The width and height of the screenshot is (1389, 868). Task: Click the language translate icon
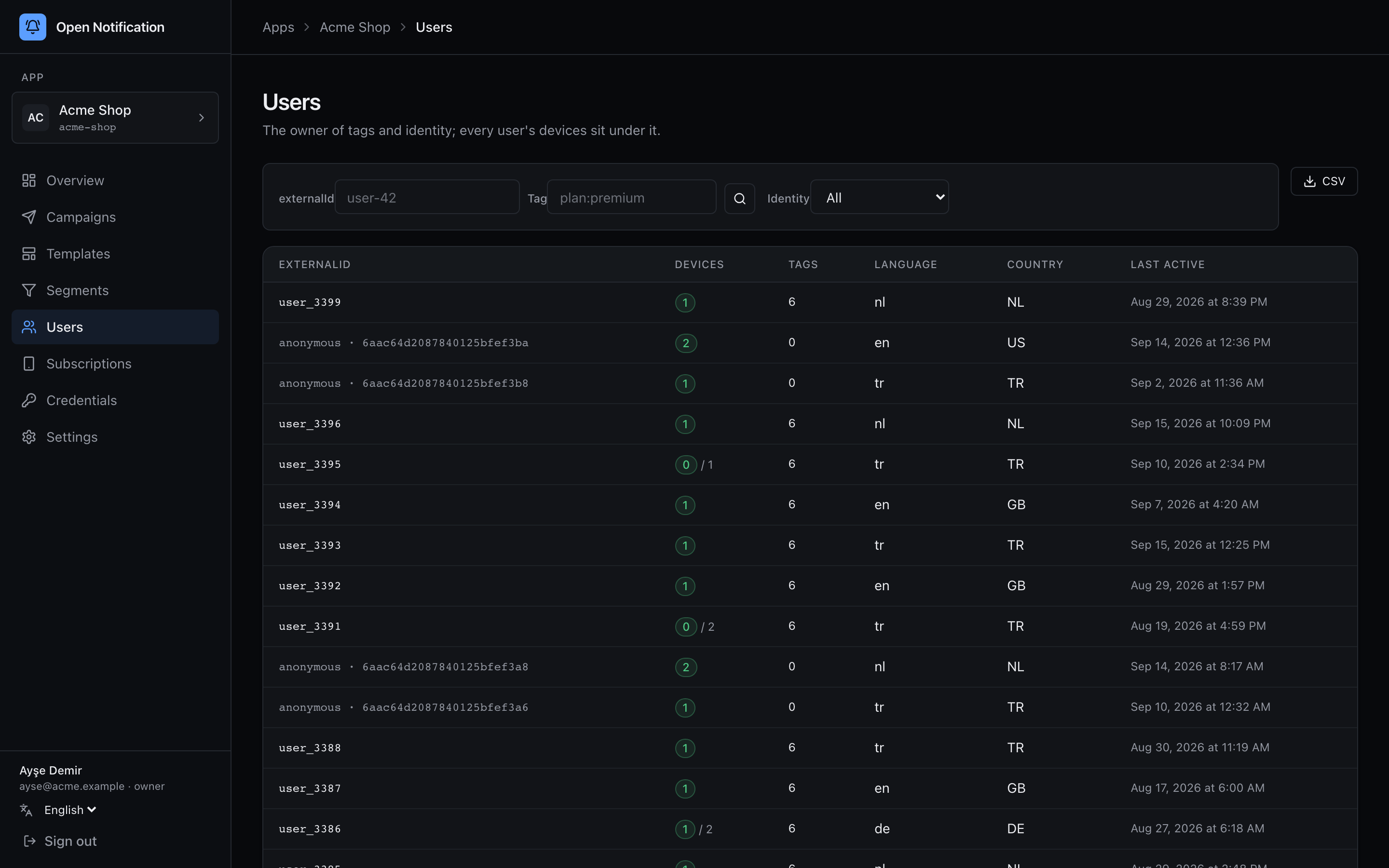(x=27, y=810)
